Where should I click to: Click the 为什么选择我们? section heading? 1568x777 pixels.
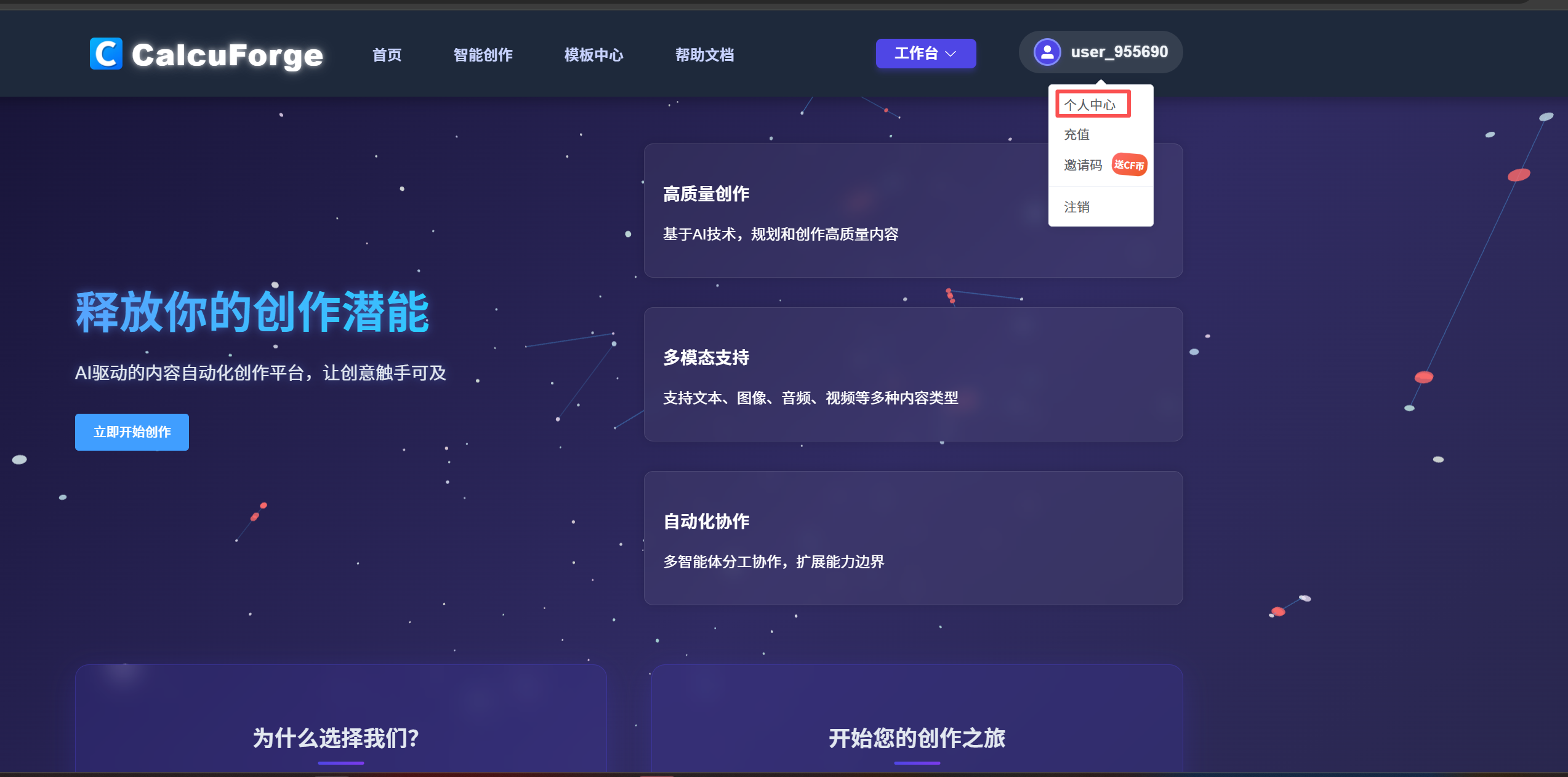pos(336,738)
